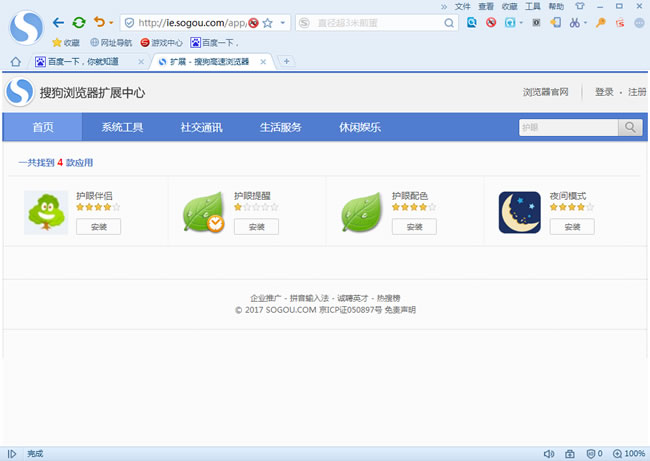Open the 查看 menu
Image resolution: width=650 pixels, height=461 pixels.
click(x=486, y=6)
